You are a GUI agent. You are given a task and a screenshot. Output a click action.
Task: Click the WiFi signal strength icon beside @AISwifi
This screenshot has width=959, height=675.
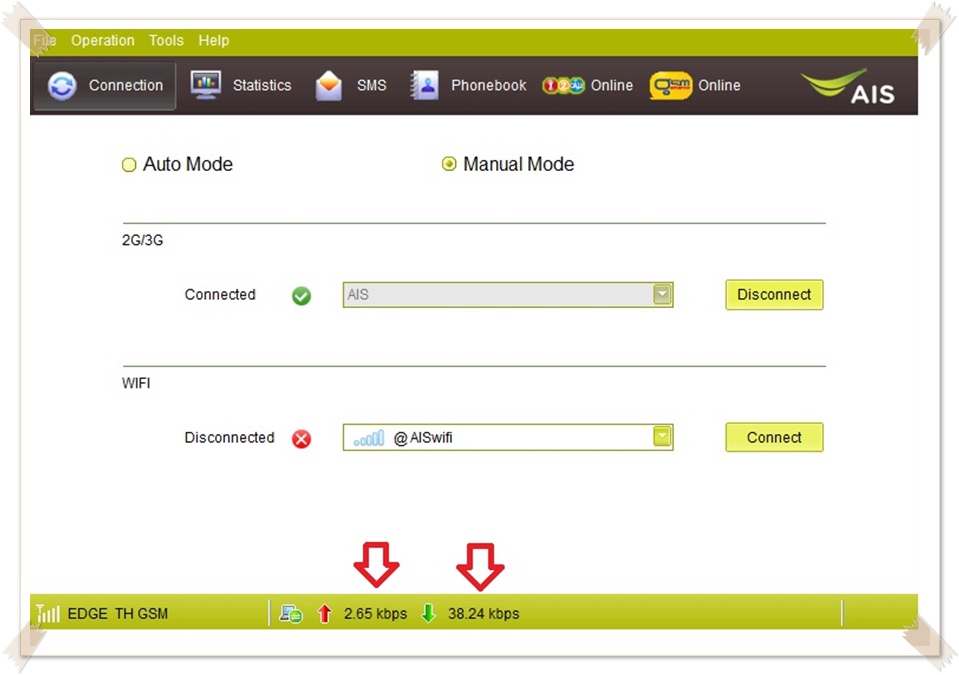369,438
